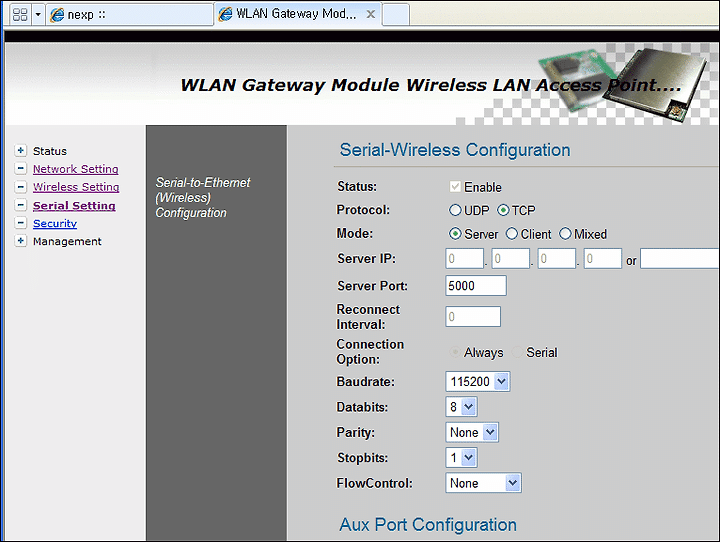This screenshot has width=720, height=542.
Task: Open the Parity dropdown showing None
Action: [x=472, y=432]
